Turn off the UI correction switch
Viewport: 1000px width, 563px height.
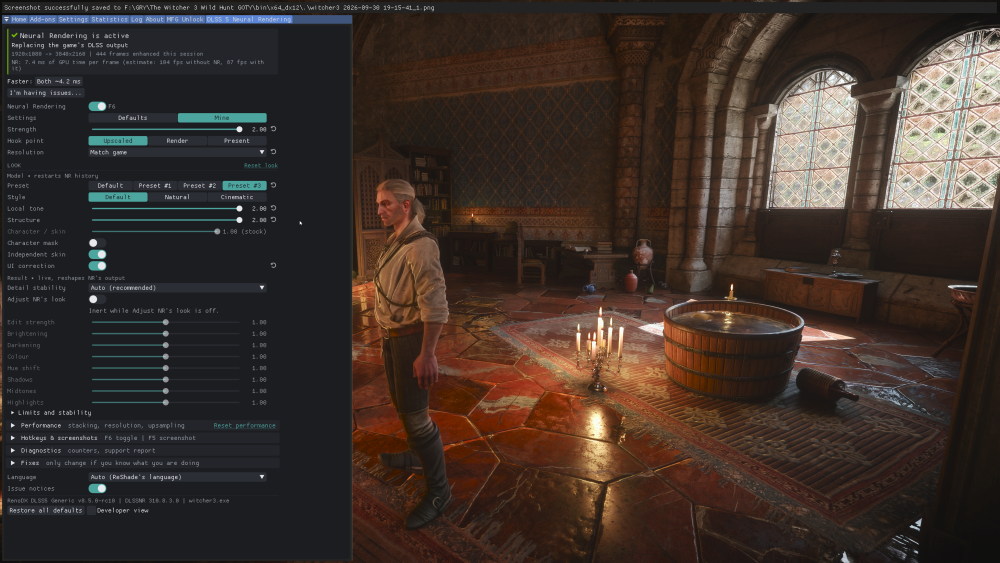coord(98,266)
